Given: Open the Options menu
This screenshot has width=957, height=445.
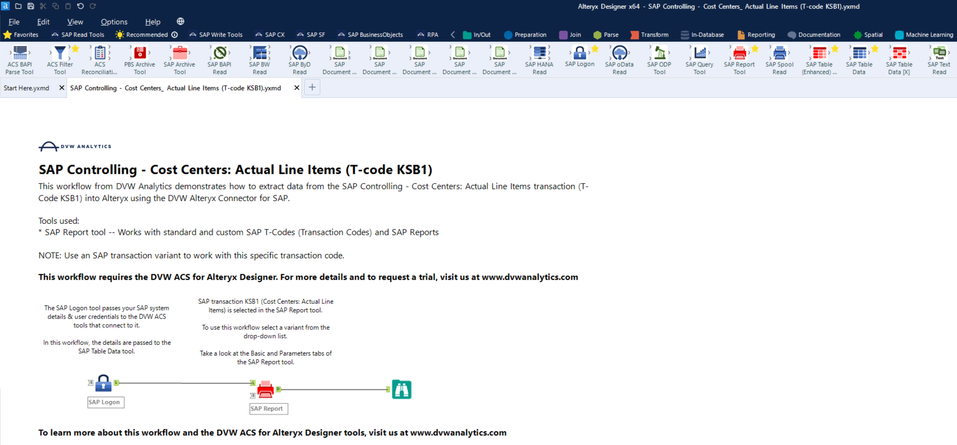Looking at the screenshot, I should 114,22.
